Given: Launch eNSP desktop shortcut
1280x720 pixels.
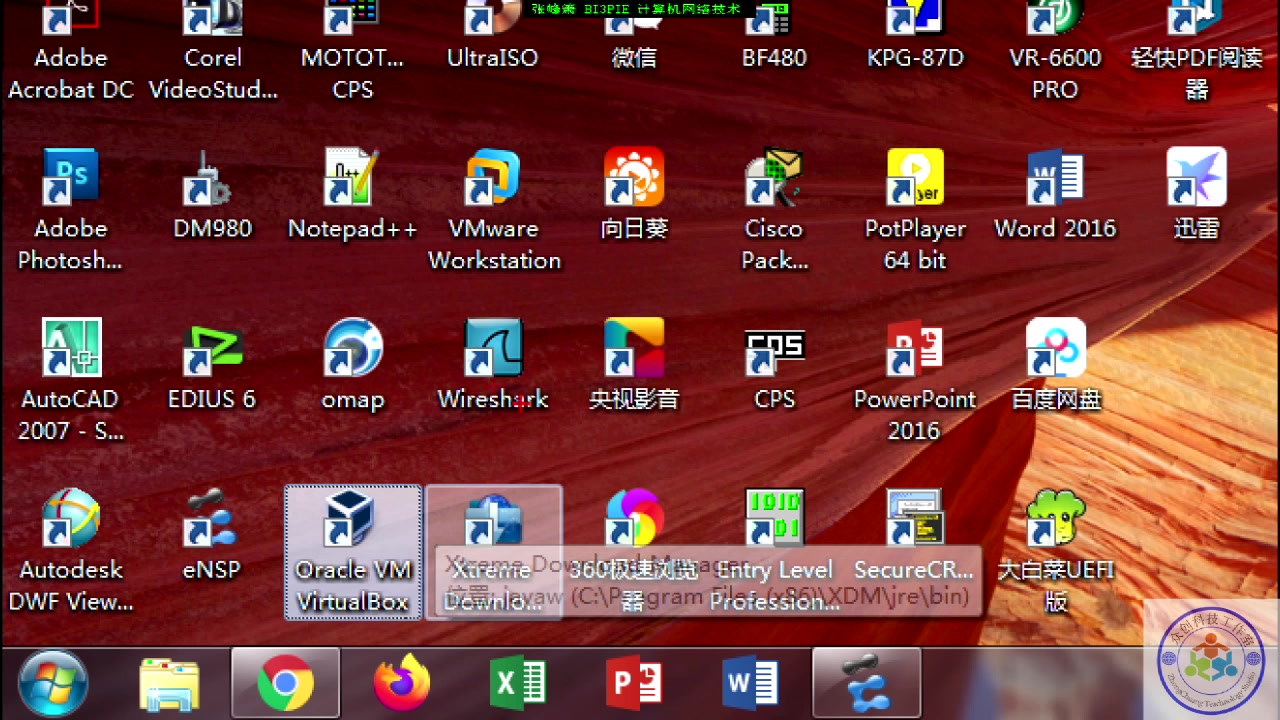Looking at the screenshot, I should pyautogui.click(x=212, y=537).
